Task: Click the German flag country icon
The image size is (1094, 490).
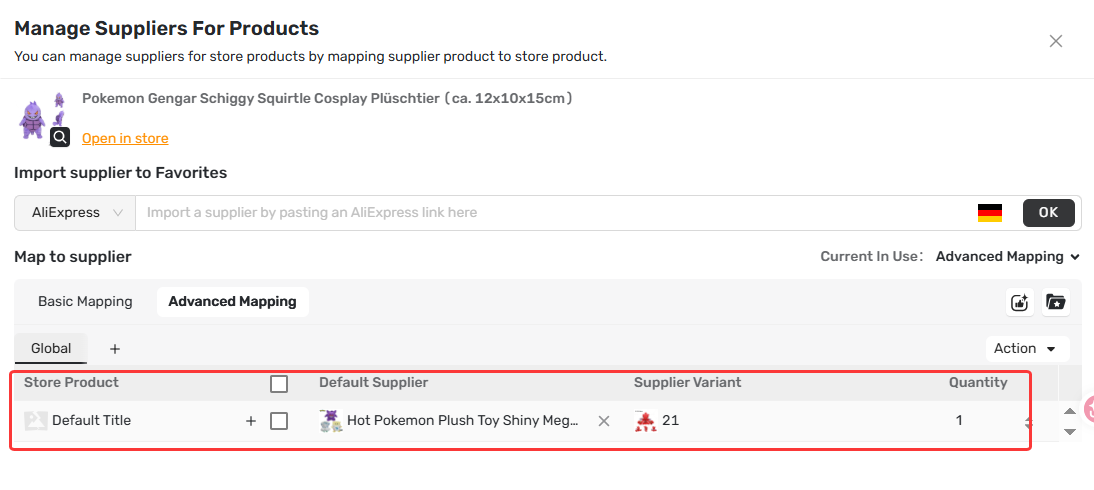Action: pos(990,213)
